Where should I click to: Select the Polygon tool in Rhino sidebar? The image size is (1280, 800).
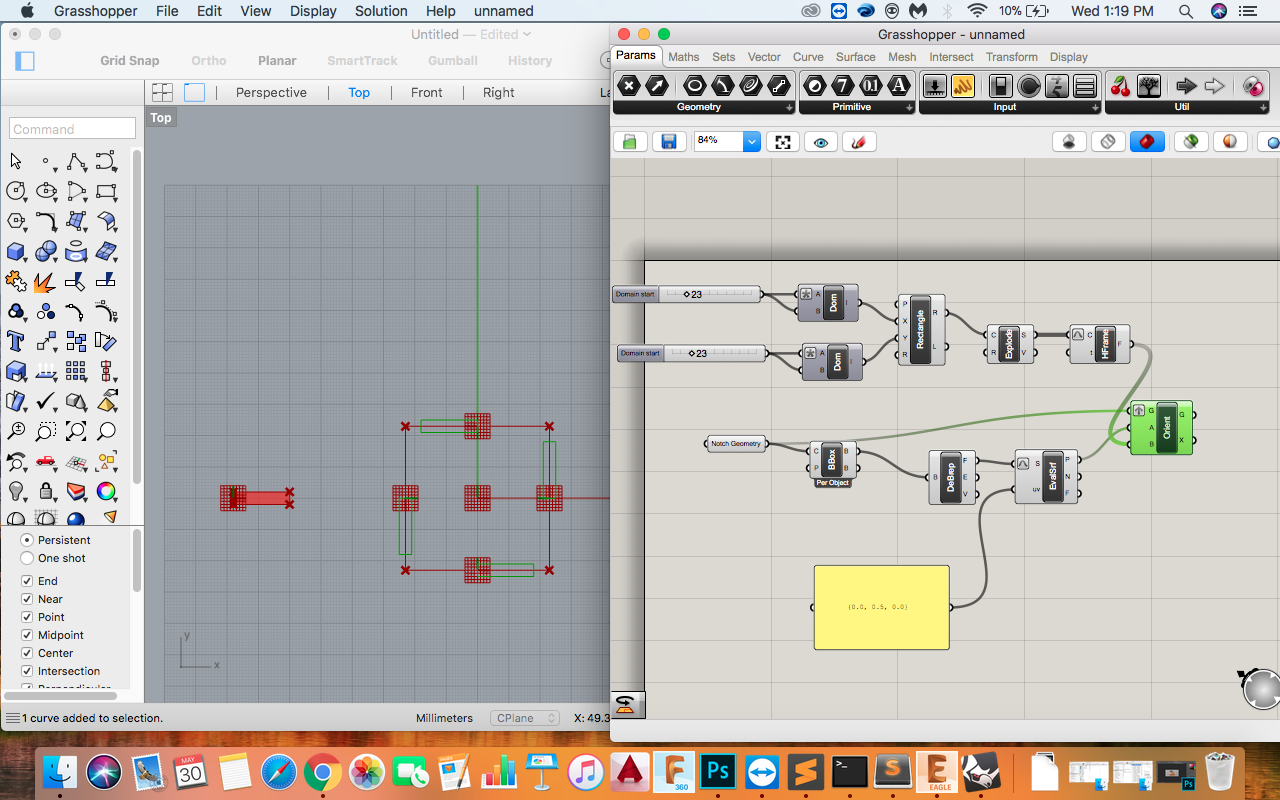point(16,221)
